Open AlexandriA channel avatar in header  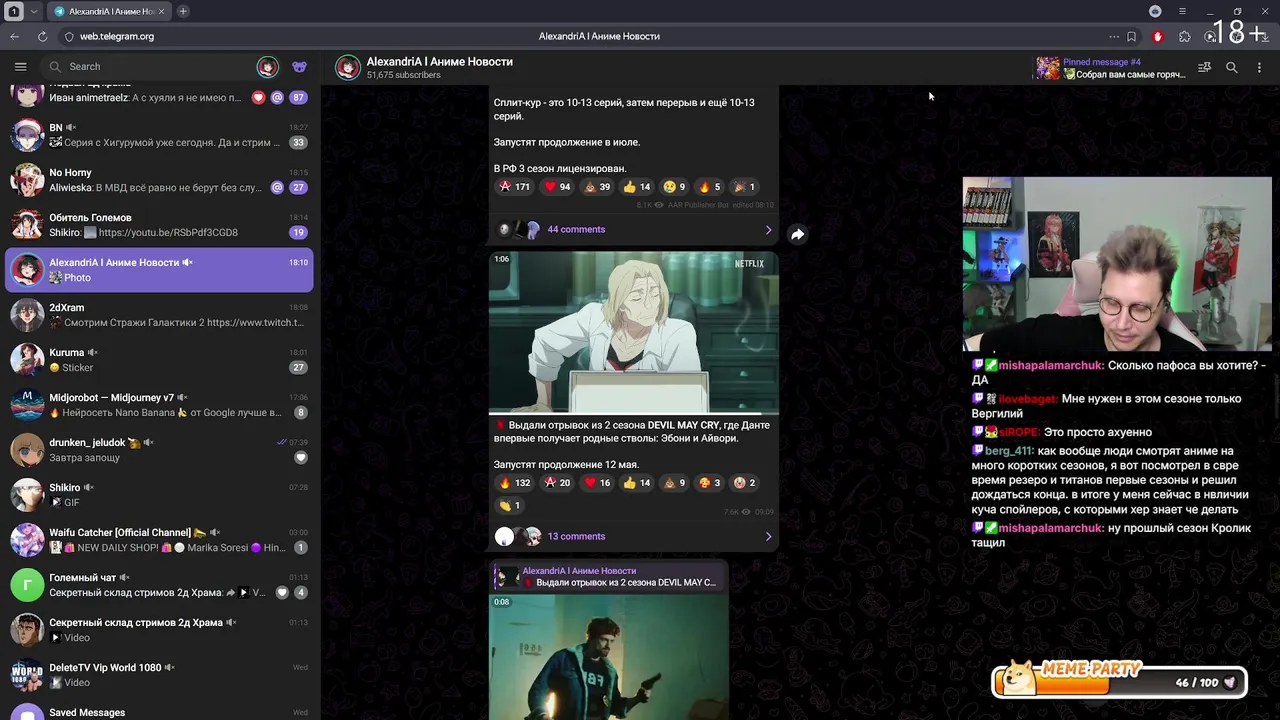coord(347,67)
